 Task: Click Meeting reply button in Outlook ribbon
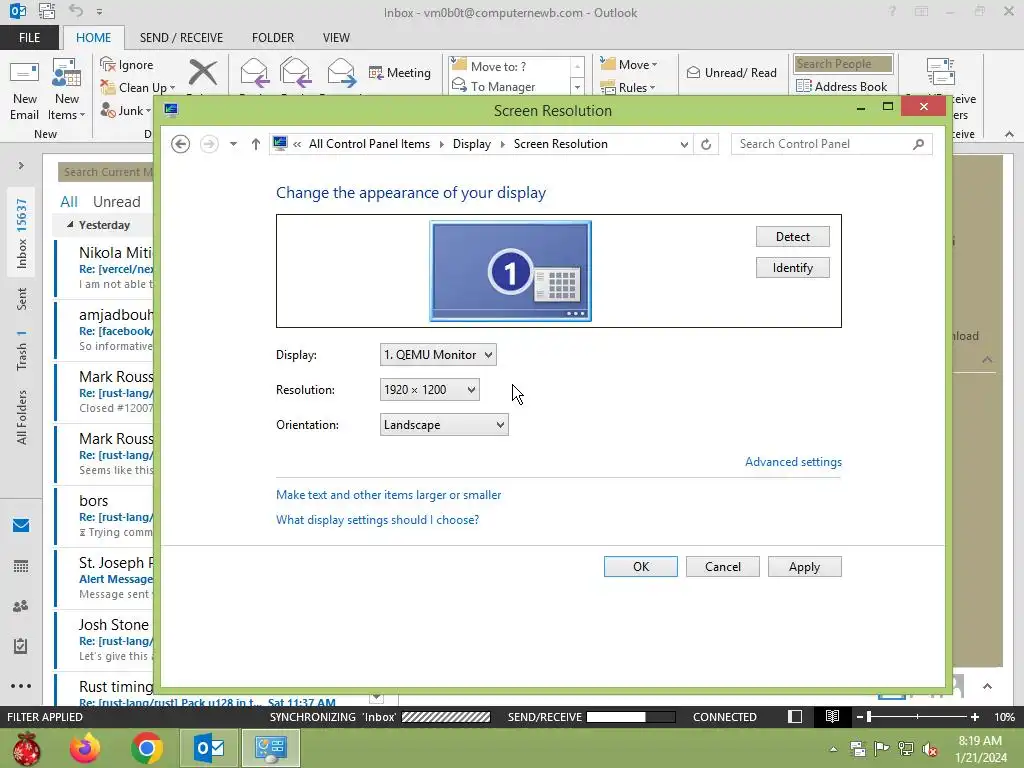pyautogui.click(x=400, y=72)
